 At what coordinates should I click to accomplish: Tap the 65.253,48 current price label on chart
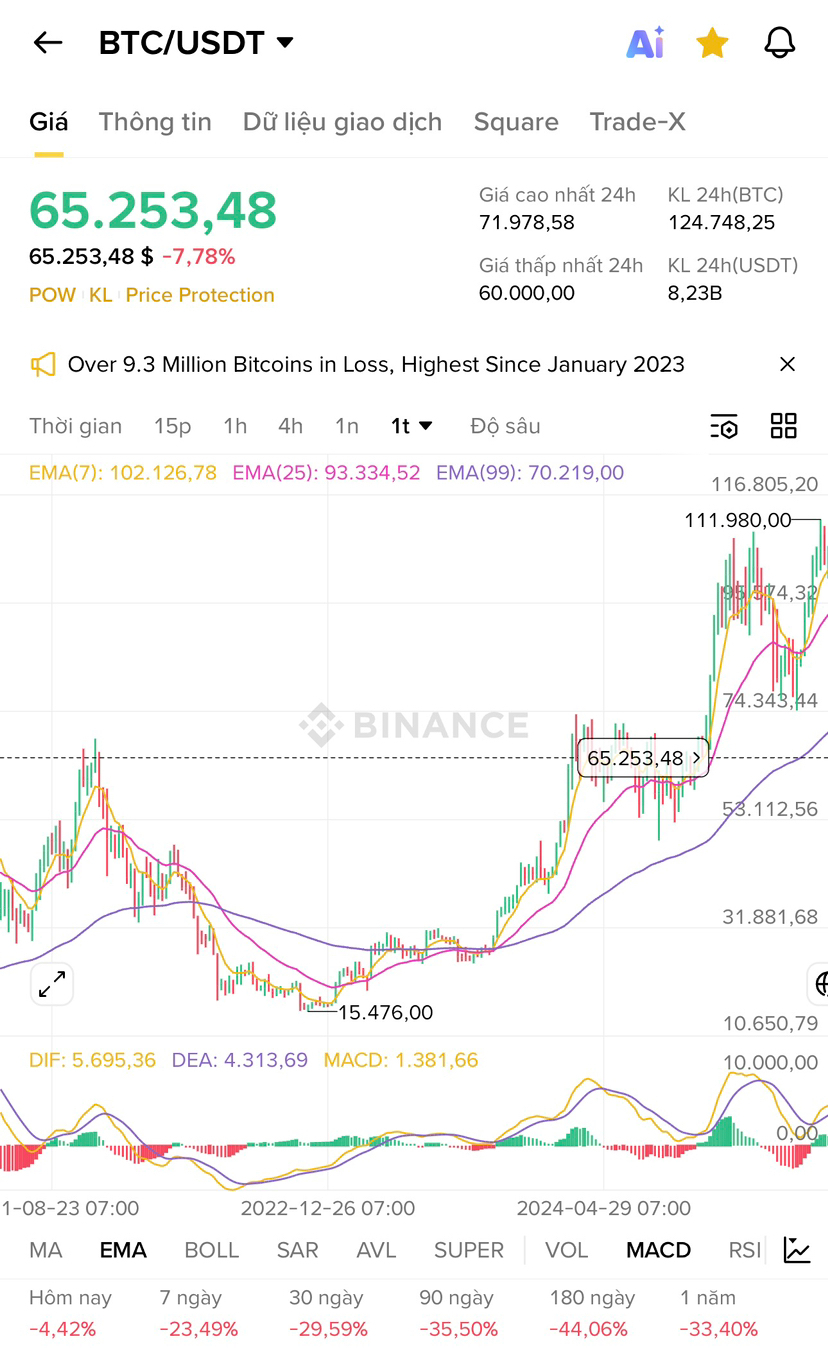[643, 758]
